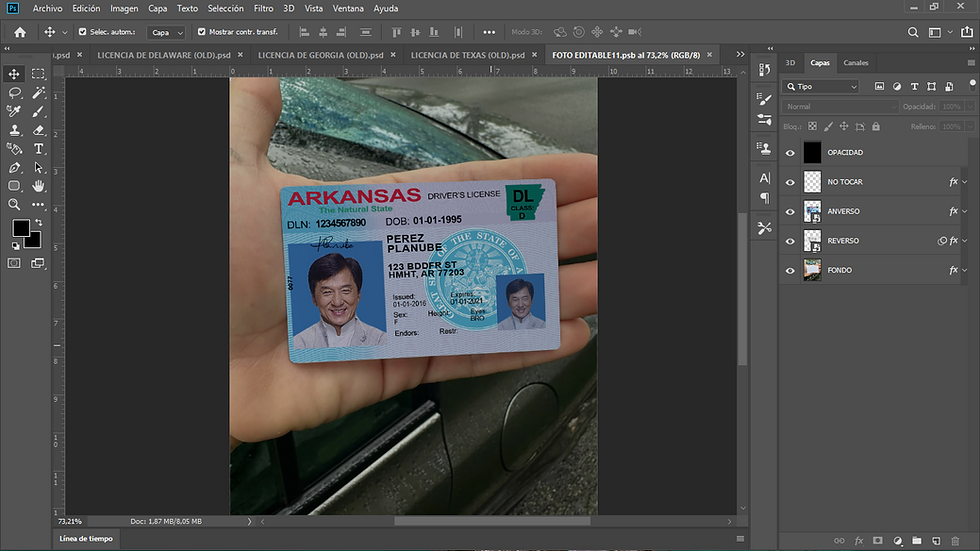980x551 pixels.
Task: Activate the Magic Wand tool
Action: pos(38,93)
